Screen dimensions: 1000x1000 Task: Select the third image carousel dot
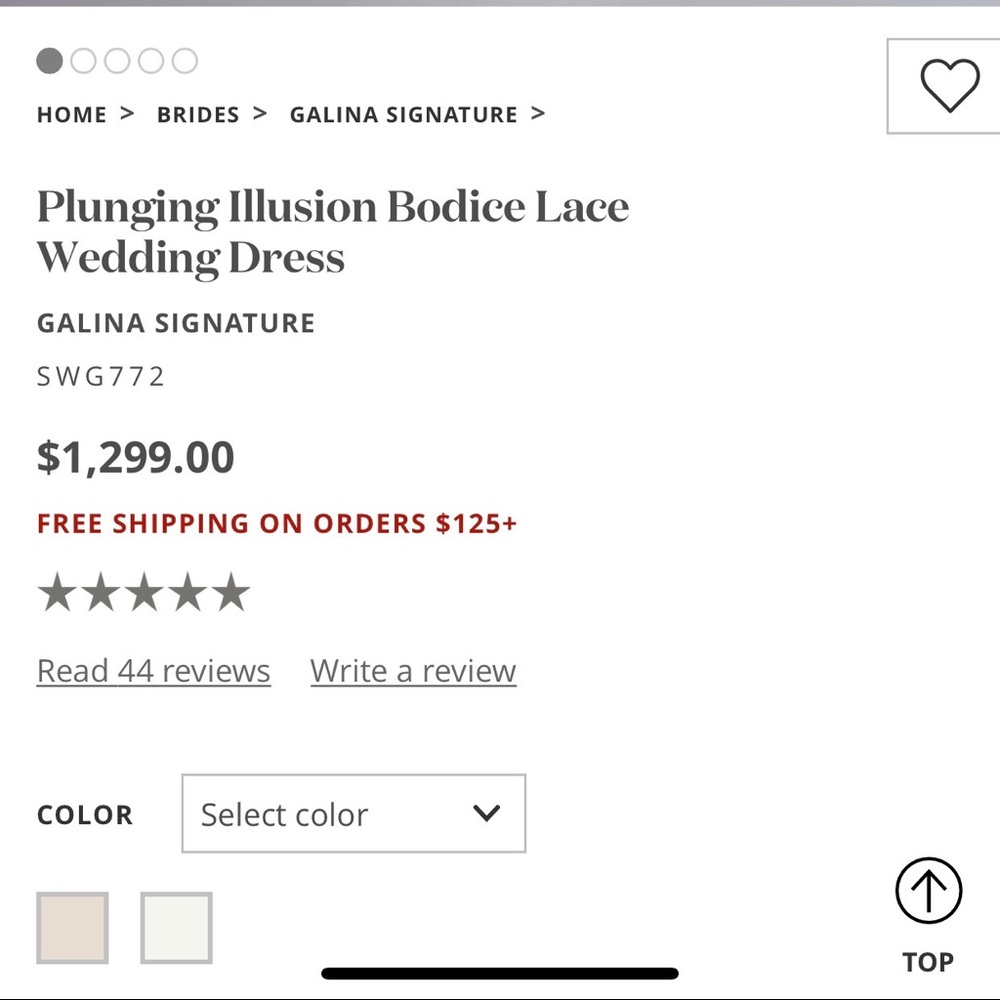point(117,61)
